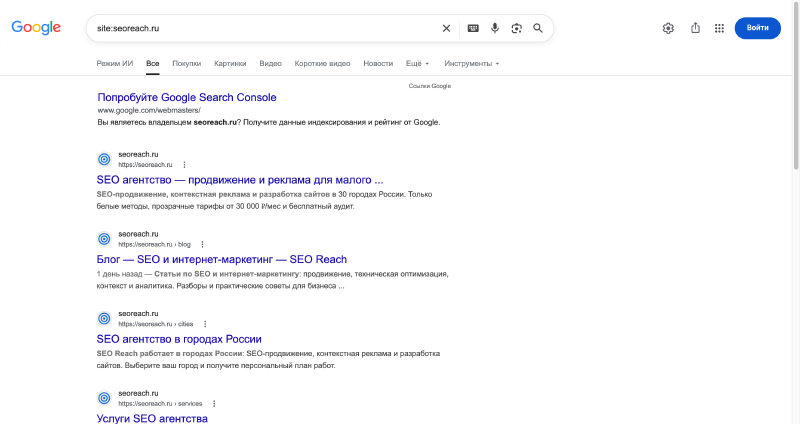The width and height of the screenshot is (800, 424).
Task: Click the https://seoreach.ru › blog breadcrumb
Action: (x=154, y=244)
